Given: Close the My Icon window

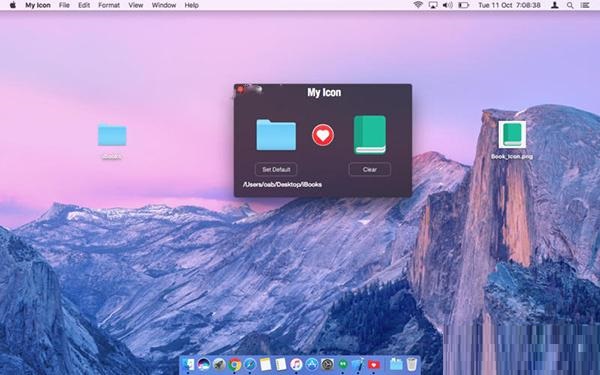Looking at the screenshot, I should click(240, 90).
